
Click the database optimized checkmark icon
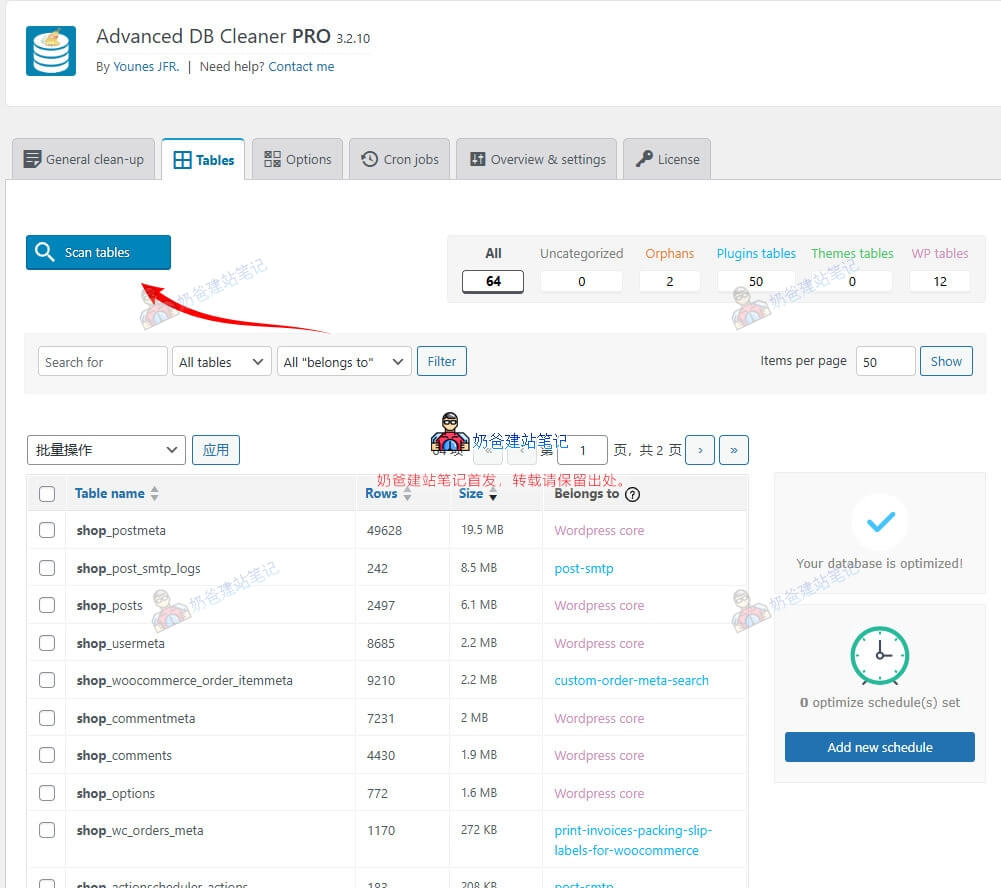879,521
